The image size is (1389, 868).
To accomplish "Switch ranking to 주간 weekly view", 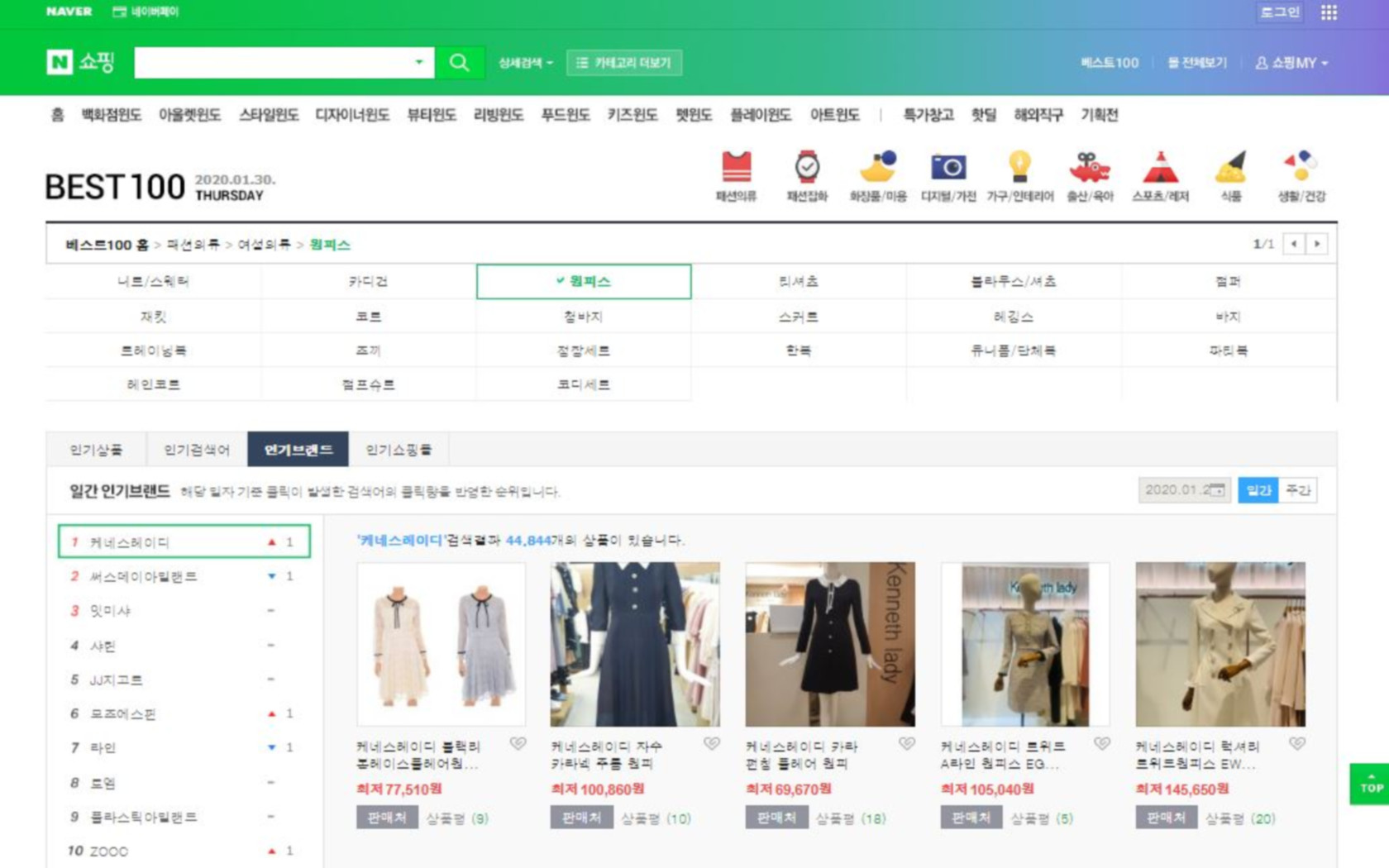I will (x=1298, y=490).
